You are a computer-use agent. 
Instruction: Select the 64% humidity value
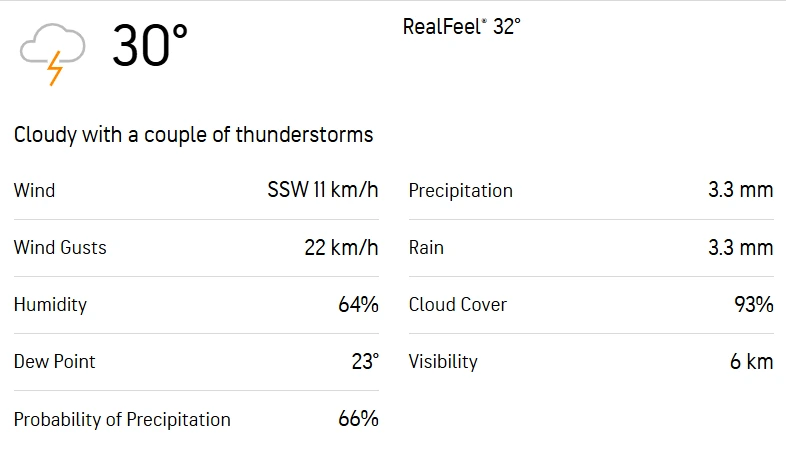(x=358, y=304)
